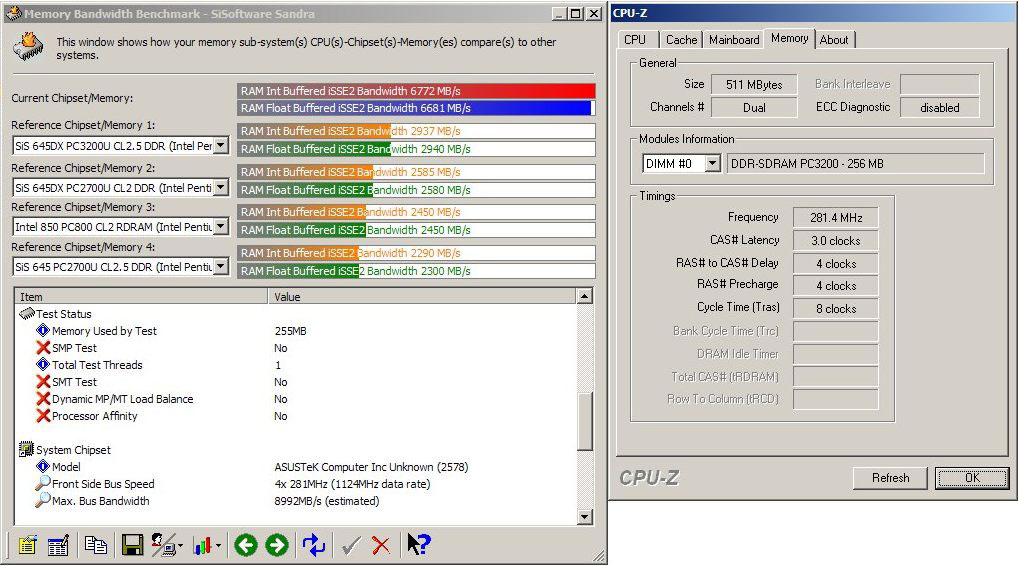The width and height of the screenshot is (1019, 566).
Task: Switch to the CPU tab in CPU-Z
Action: (x=635, y=40)
